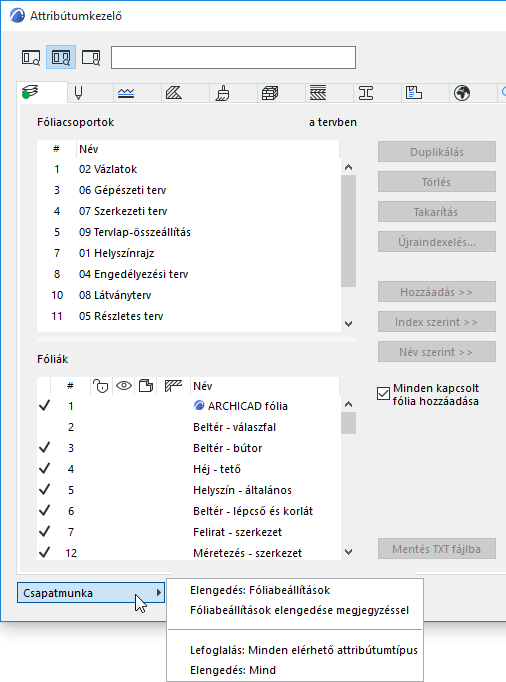The width and height of the screenshot is (506, 682).
Task: Click the Fóliacsoportok list scrollbar thumb
Action: [349, 231]
